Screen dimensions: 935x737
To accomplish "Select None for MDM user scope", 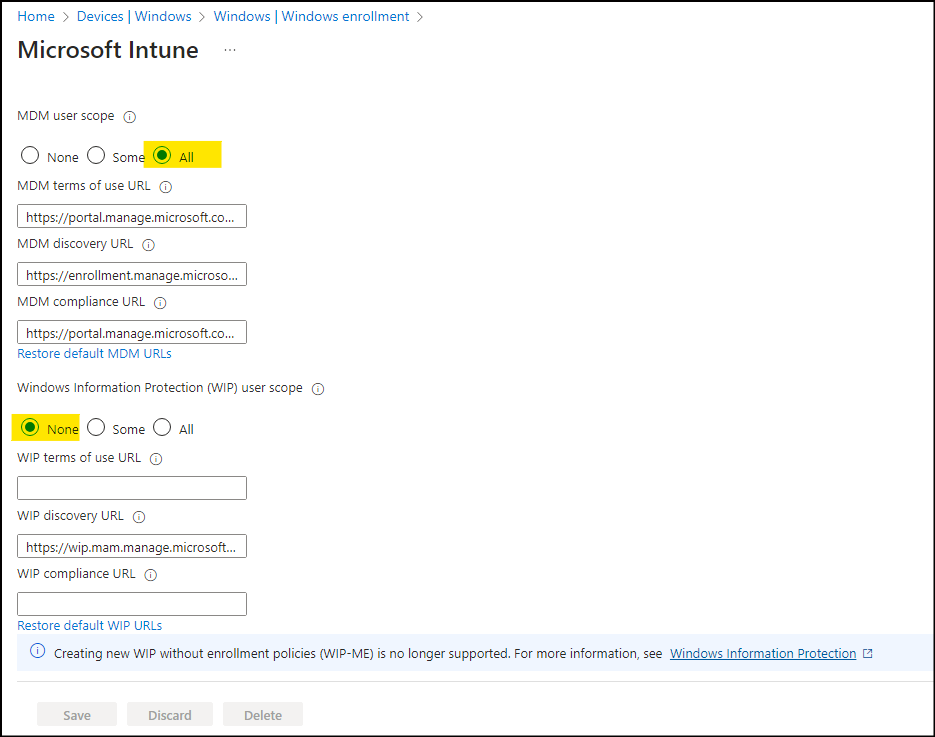I will pos(30,156).
